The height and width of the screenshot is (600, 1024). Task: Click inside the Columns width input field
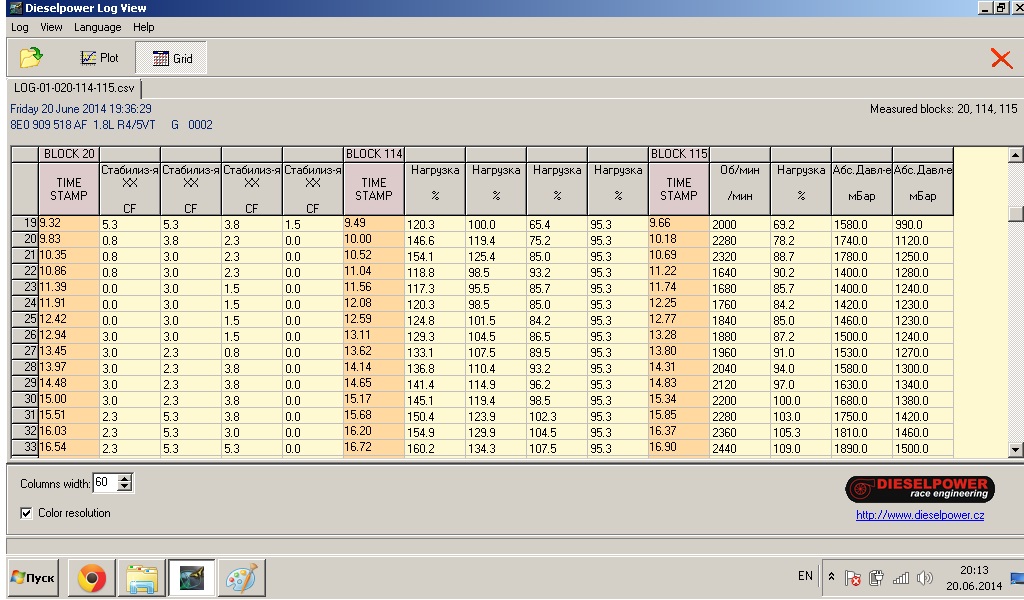click(104, 483)
